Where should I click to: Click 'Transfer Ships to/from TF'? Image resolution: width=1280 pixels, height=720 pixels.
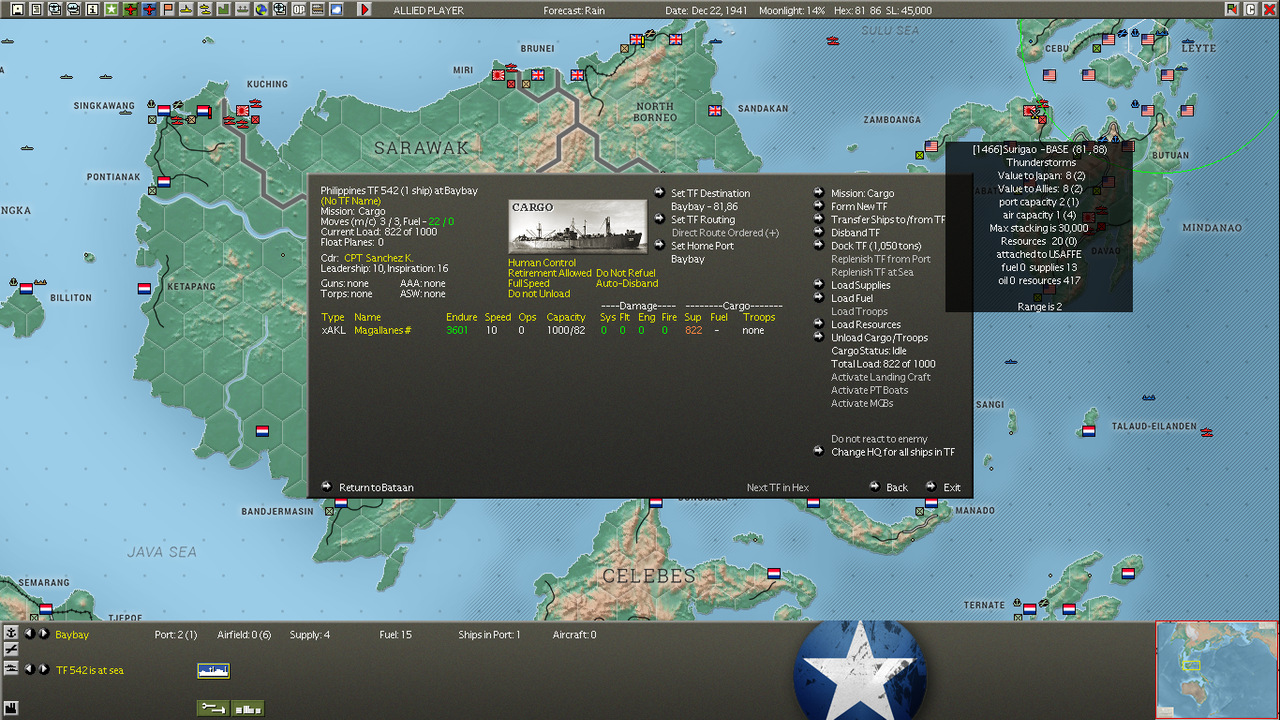pos(888,220)
